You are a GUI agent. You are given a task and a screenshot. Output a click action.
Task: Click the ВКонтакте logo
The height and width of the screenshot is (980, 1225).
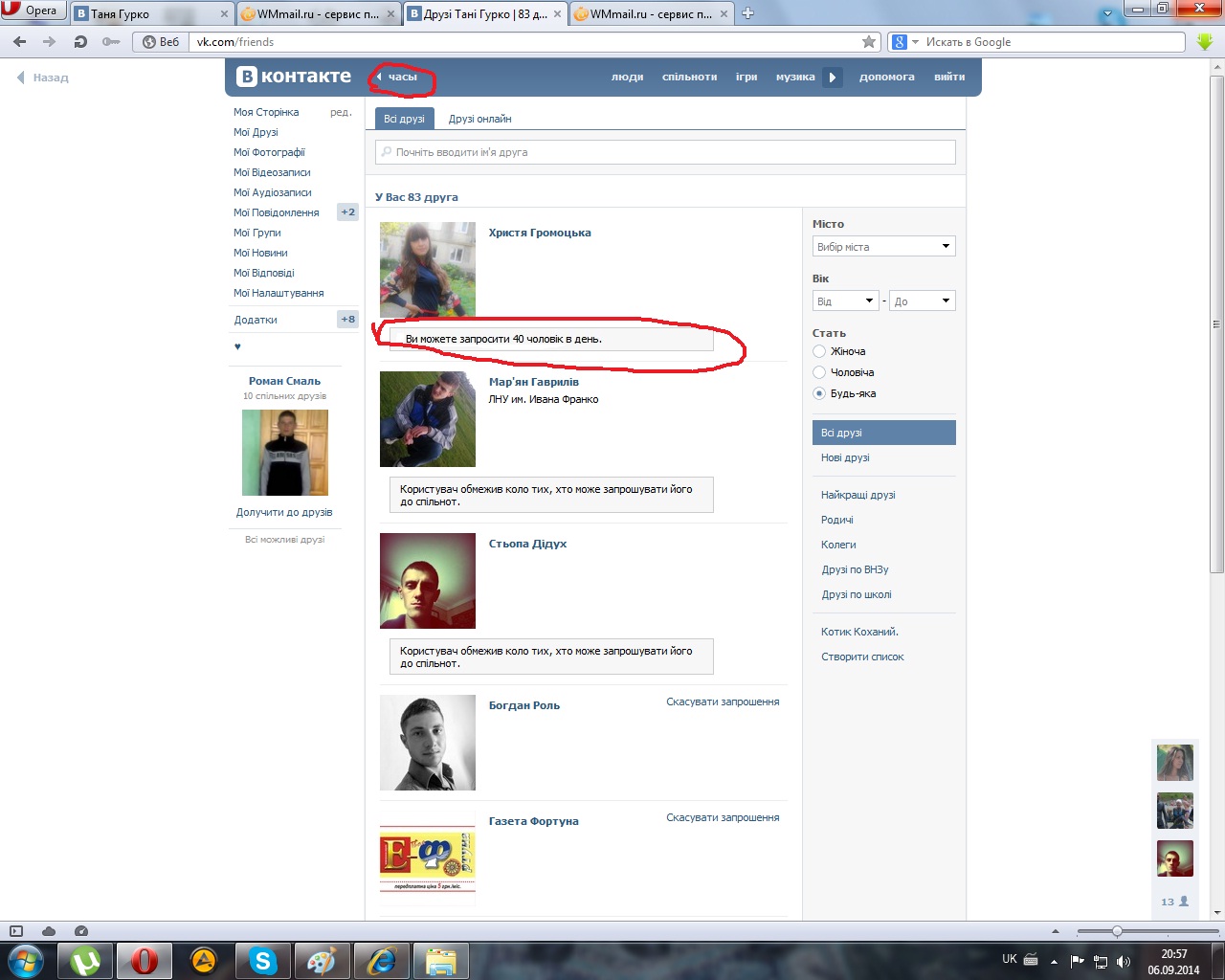tap(295, 77)
